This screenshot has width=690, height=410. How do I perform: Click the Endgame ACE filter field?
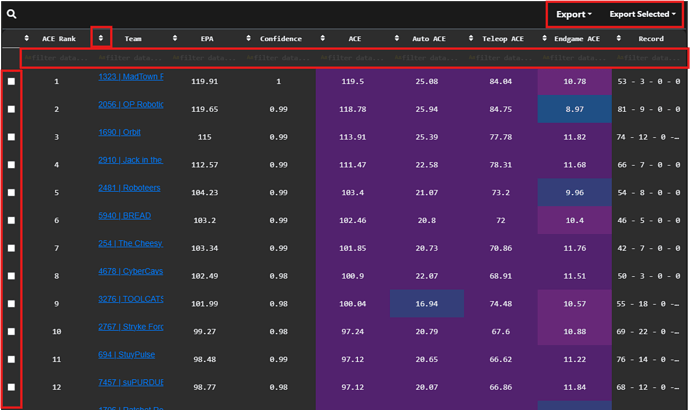pyautogui.click(x=574, y=58)
